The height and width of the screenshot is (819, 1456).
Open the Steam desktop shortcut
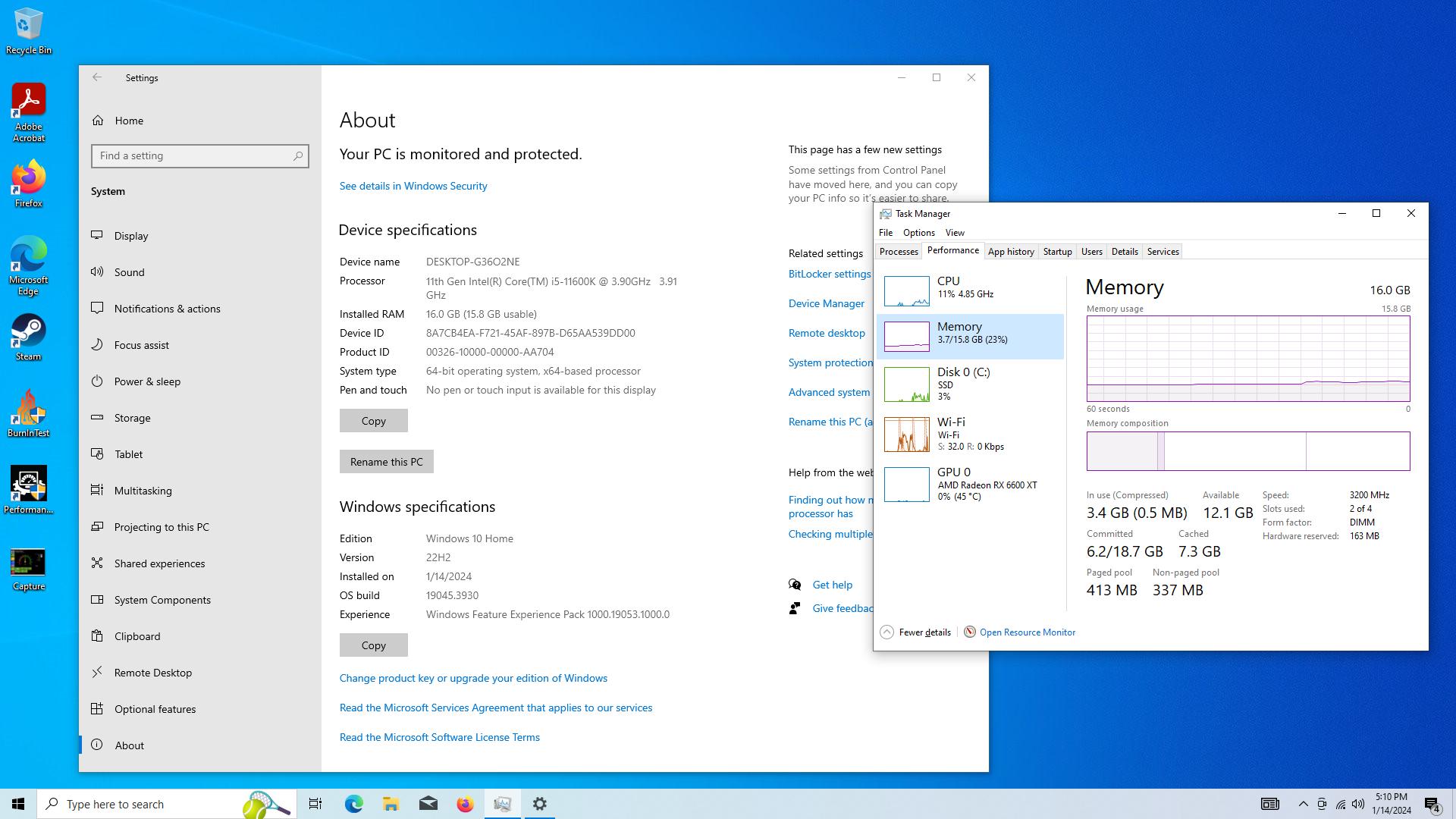tap(29, 337)
